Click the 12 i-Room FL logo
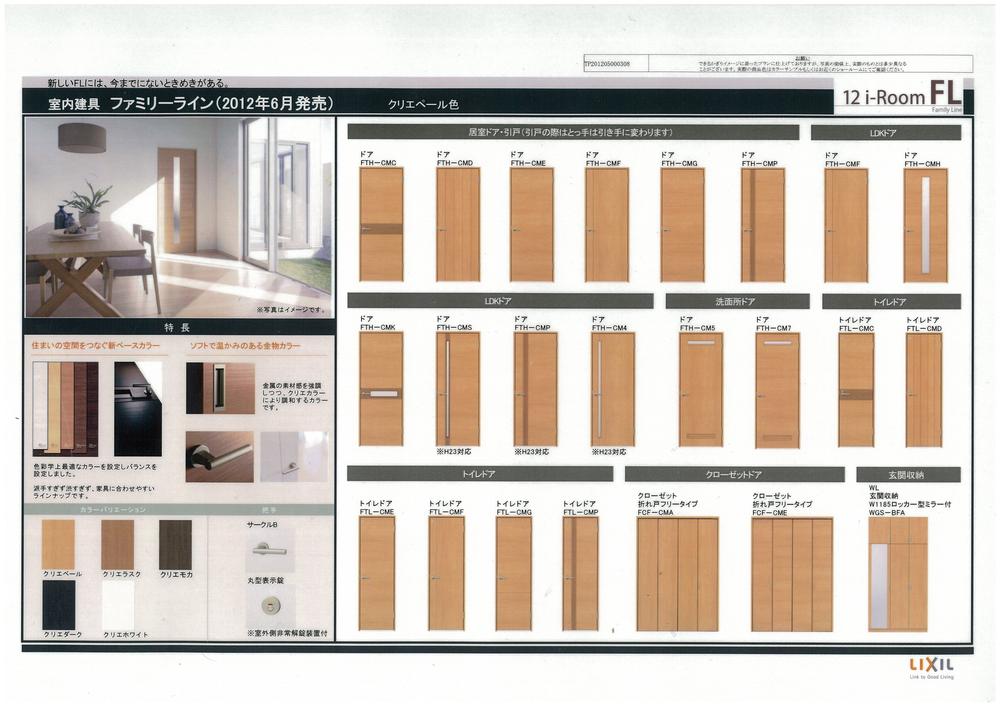The width and height of the screenshot is (1000, 707). click(x=902, y=96)
